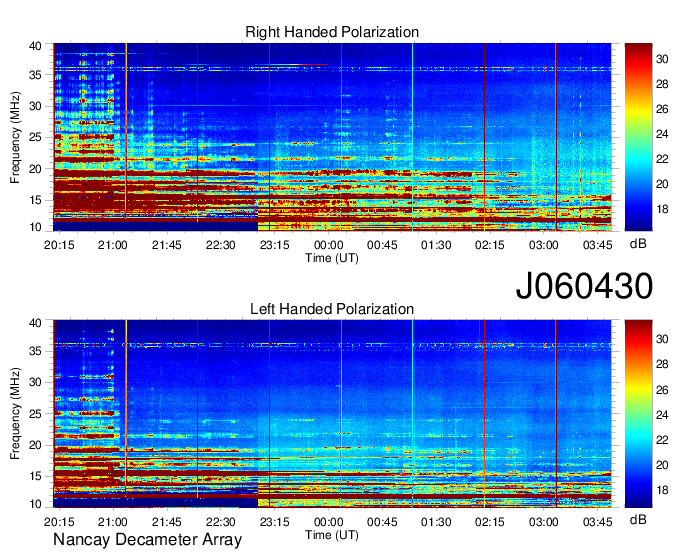Click the 20 MHz frequency tick of Left Handed plot
Viewport: 680px width, 552px height.
pos(35,445)
